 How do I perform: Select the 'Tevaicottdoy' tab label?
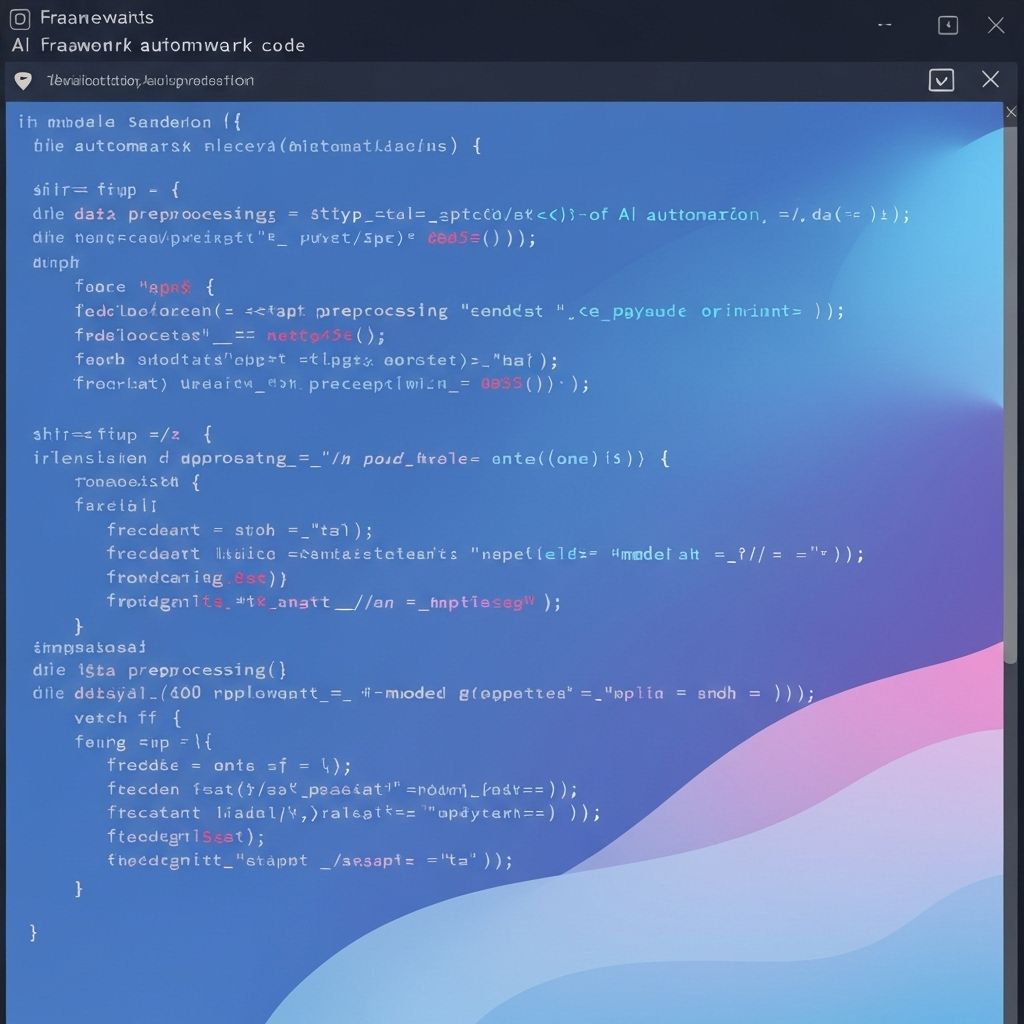150,81
